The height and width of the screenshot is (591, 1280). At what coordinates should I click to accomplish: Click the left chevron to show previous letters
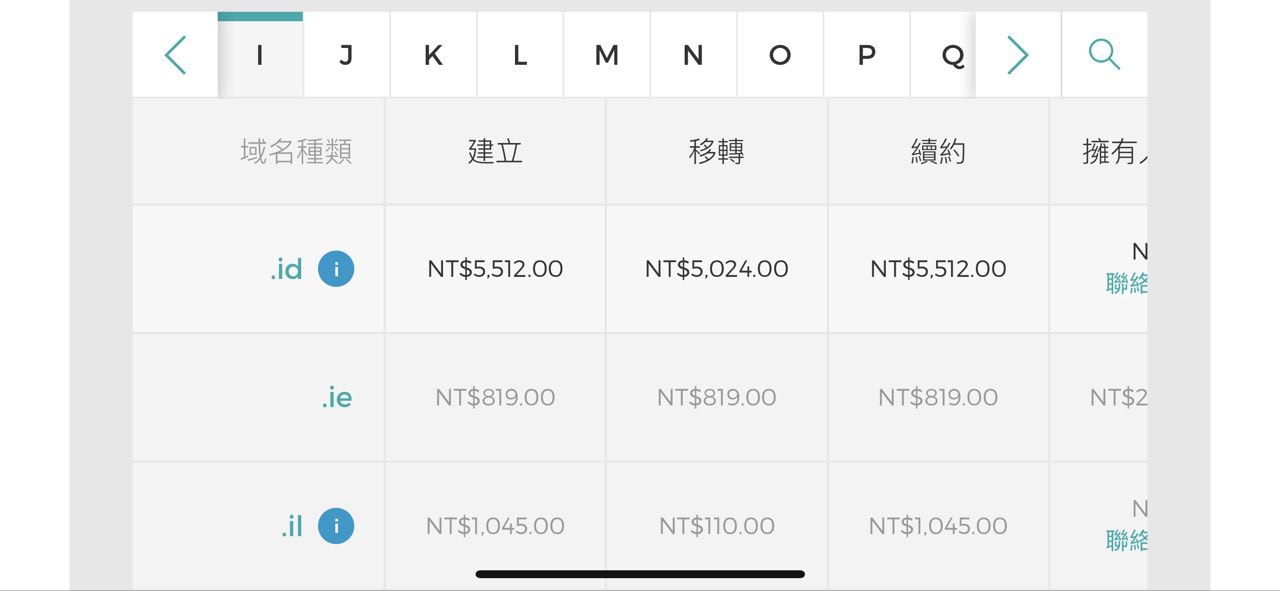[x=175, y=55]
